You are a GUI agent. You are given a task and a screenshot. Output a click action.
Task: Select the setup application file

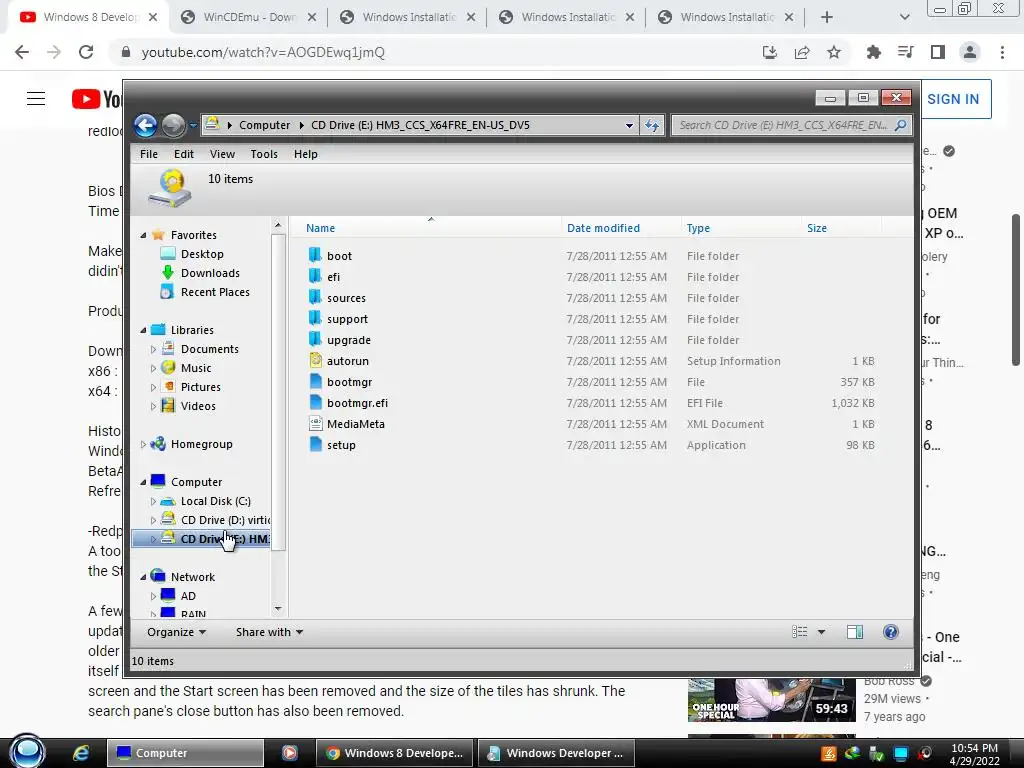point(341,445)
